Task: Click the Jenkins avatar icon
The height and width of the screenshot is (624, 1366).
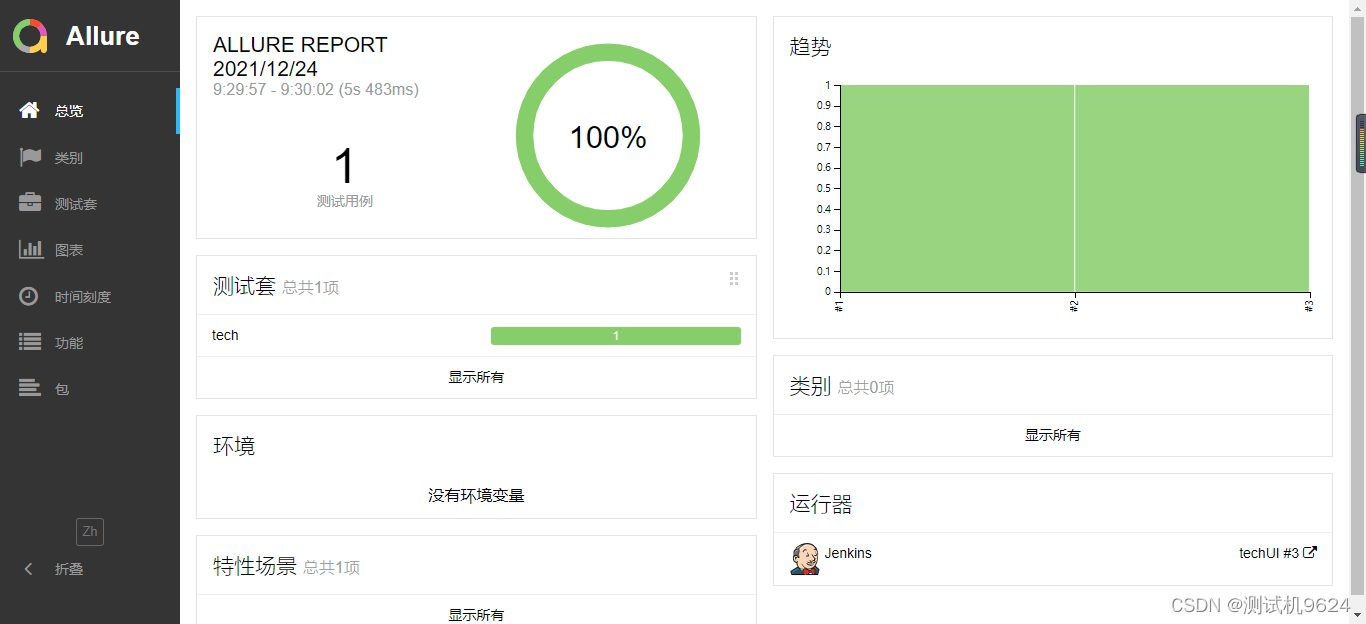Action: click(804, 559)
